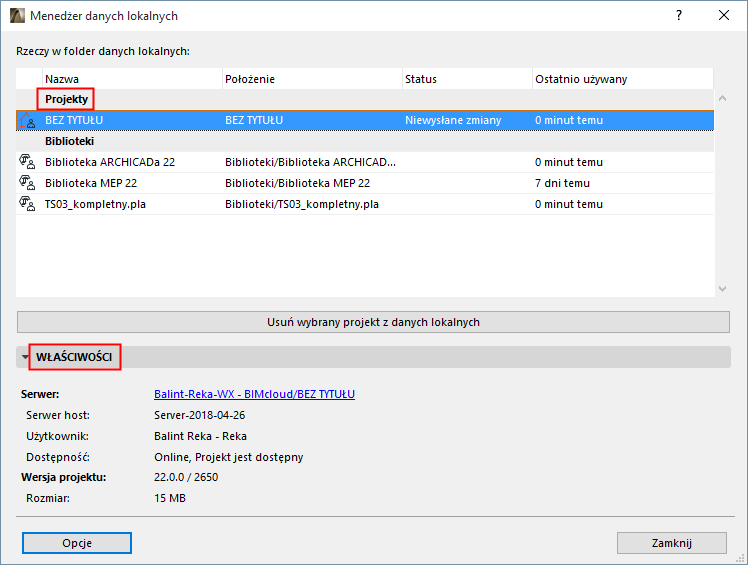Sort the list by the Położenie column

[x=312, y=79]
